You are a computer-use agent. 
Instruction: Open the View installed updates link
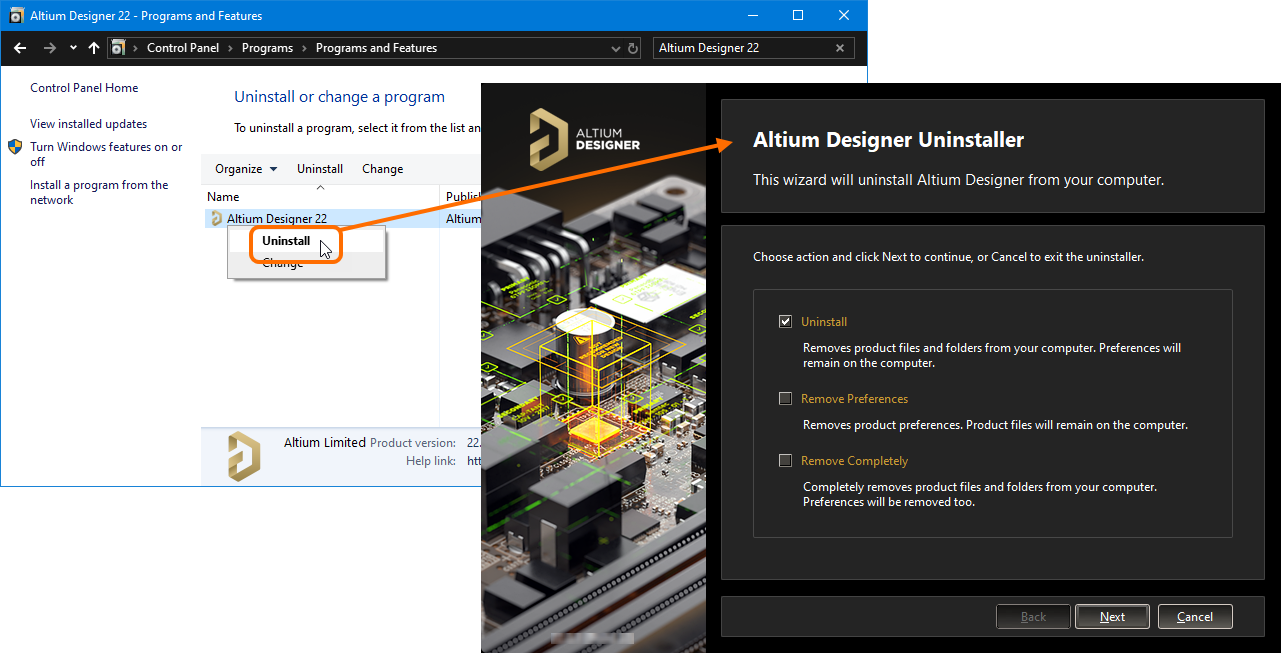tap(88, 124)
